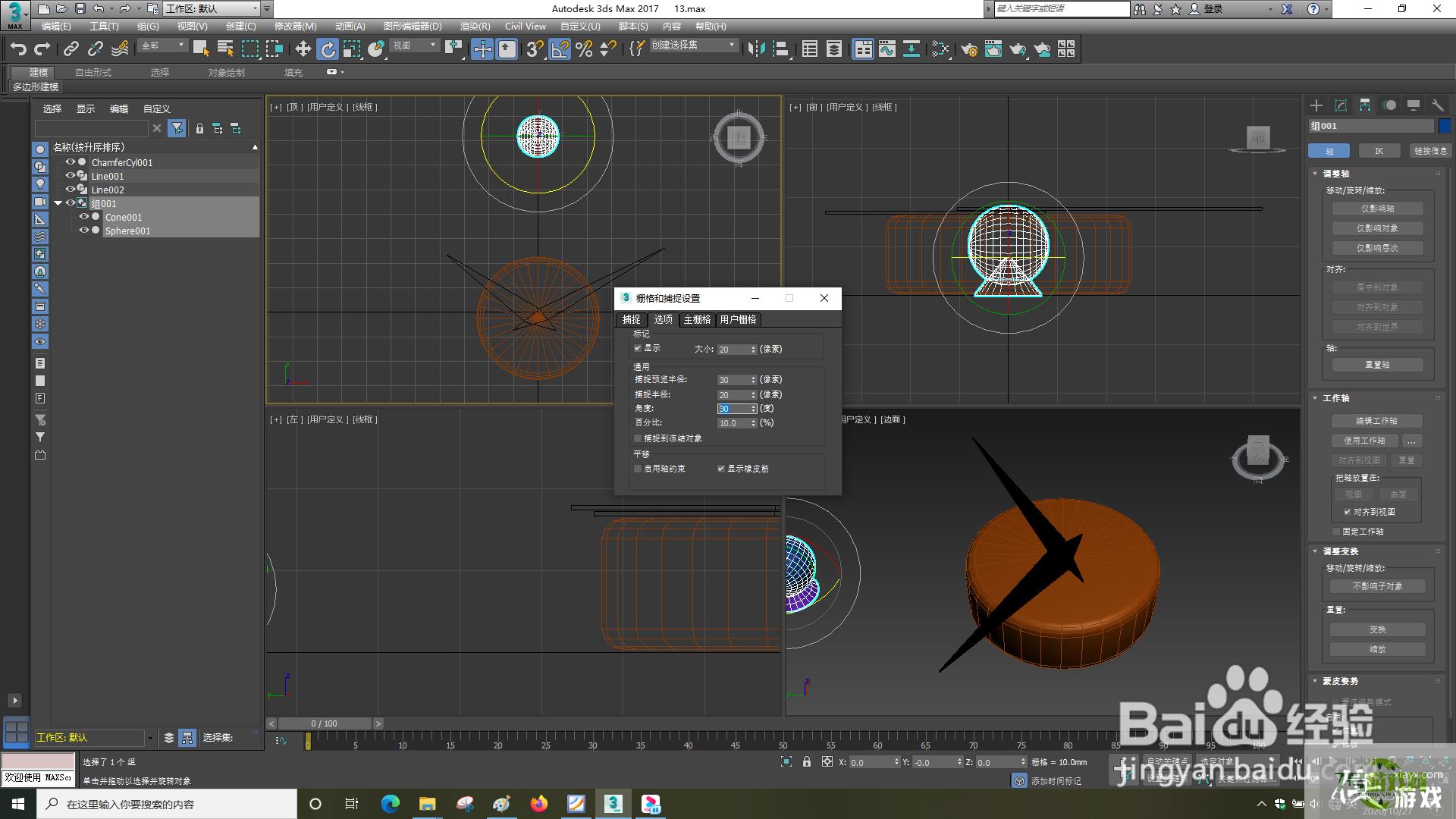Image resolution: width=1456 pixels, height=819 pixels.
Task: Activate the Select and Rotate tool
Action: point(328,49)
